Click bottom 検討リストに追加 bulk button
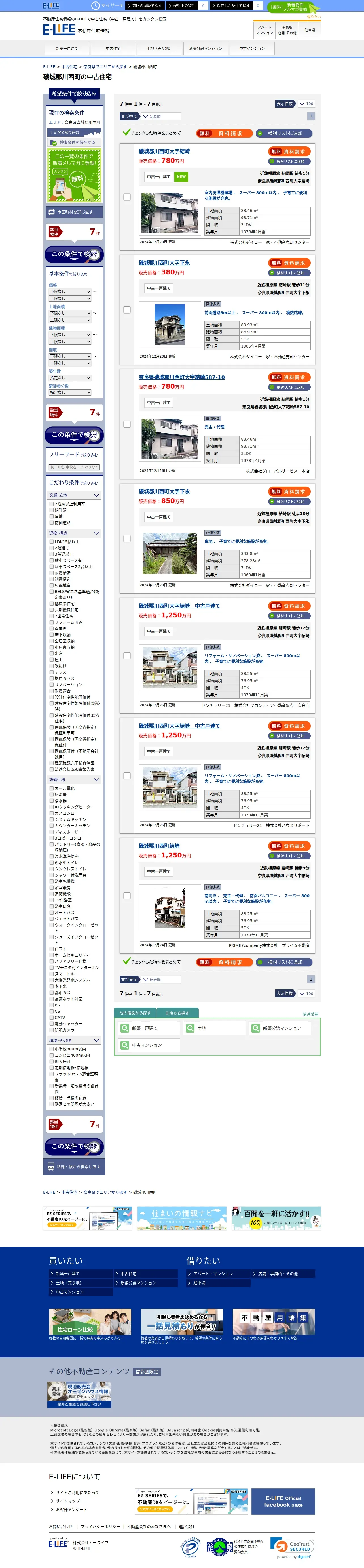 coord(284,962)
